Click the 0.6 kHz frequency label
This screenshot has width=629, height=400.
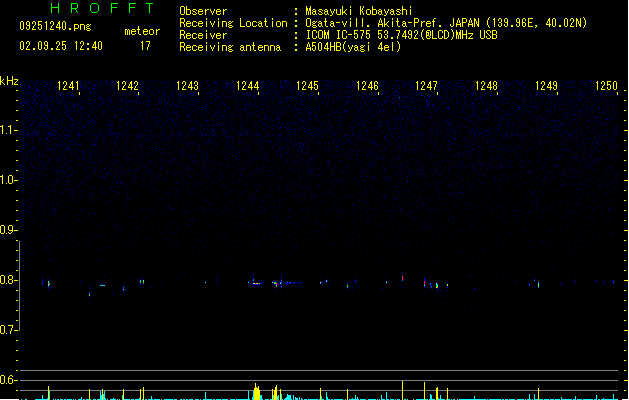click(x=8, y=380)
